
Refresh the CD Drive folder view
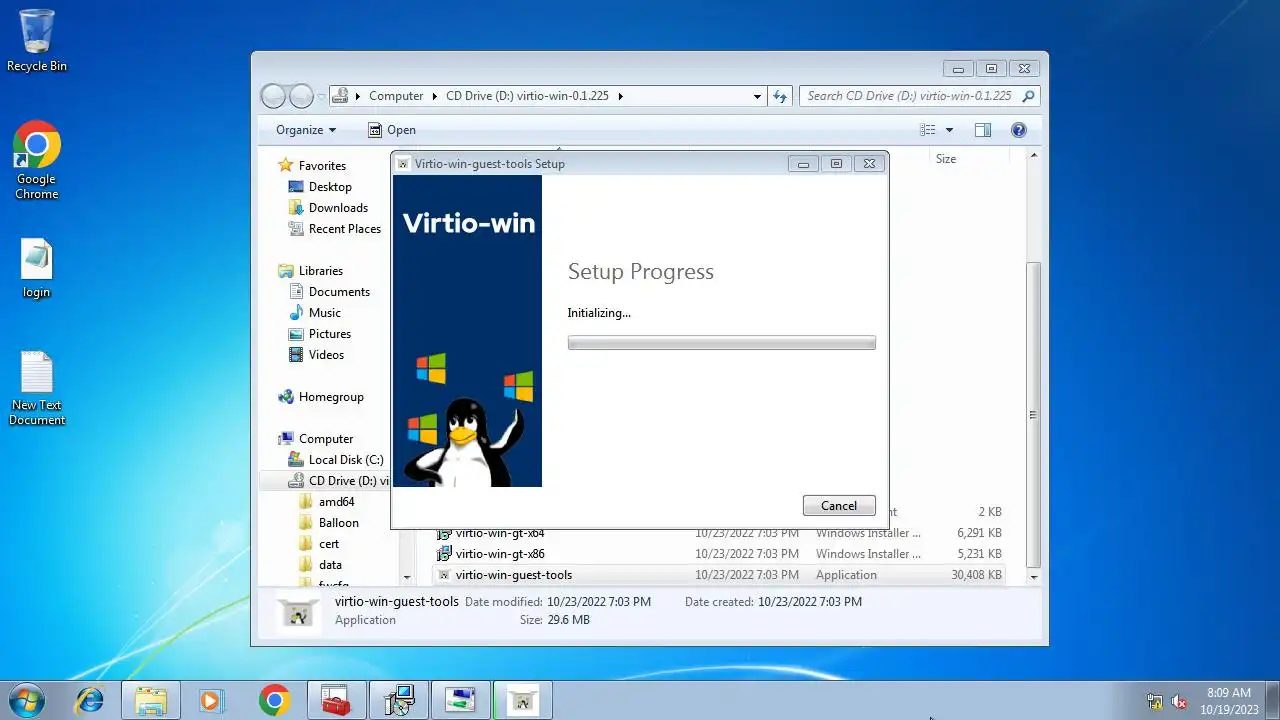click(x=781, y=96)
